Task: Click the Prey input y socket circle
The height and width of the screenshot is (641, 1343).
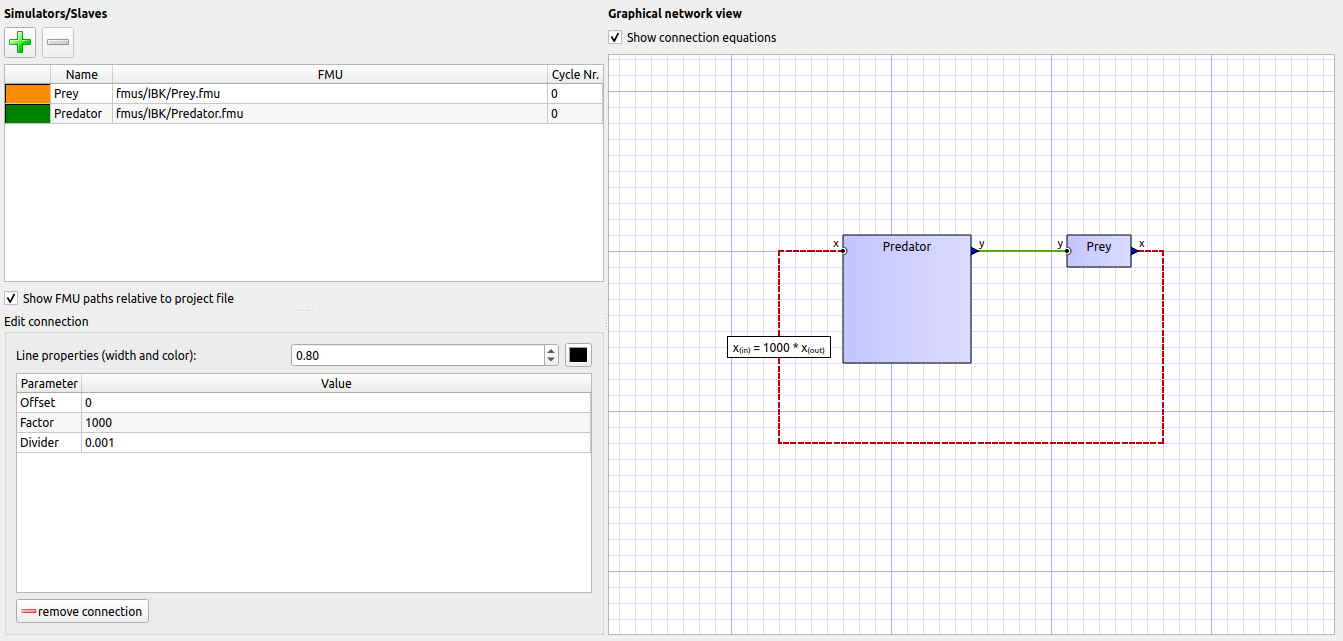Action: pos(1067,251)
